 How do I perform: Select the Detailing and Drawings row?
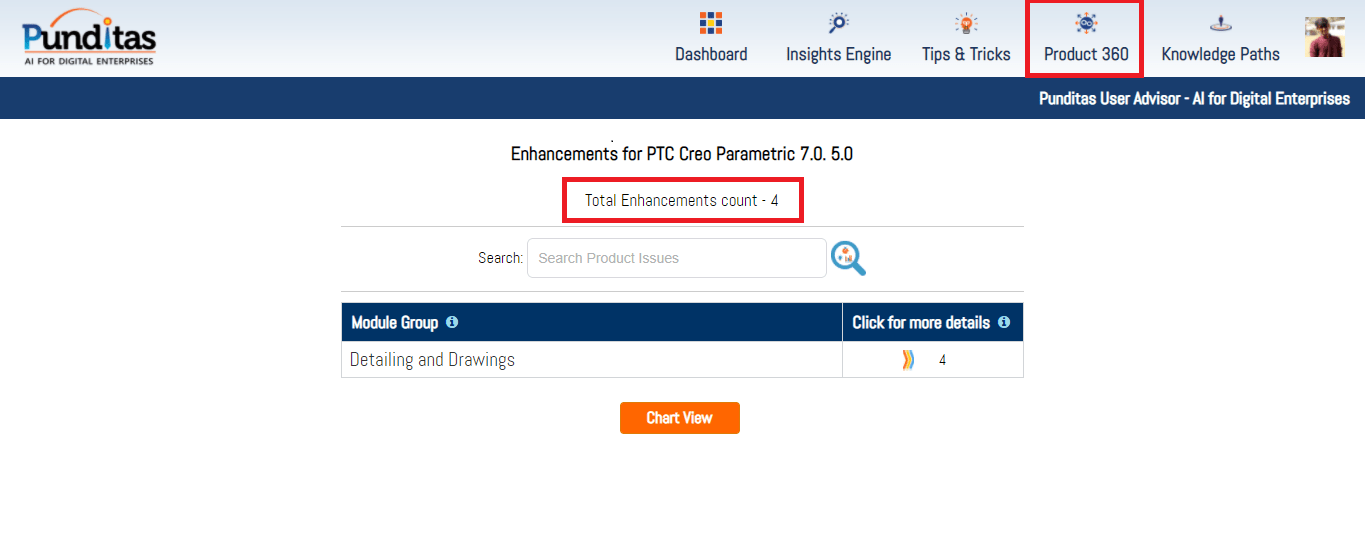pos(432,360)
